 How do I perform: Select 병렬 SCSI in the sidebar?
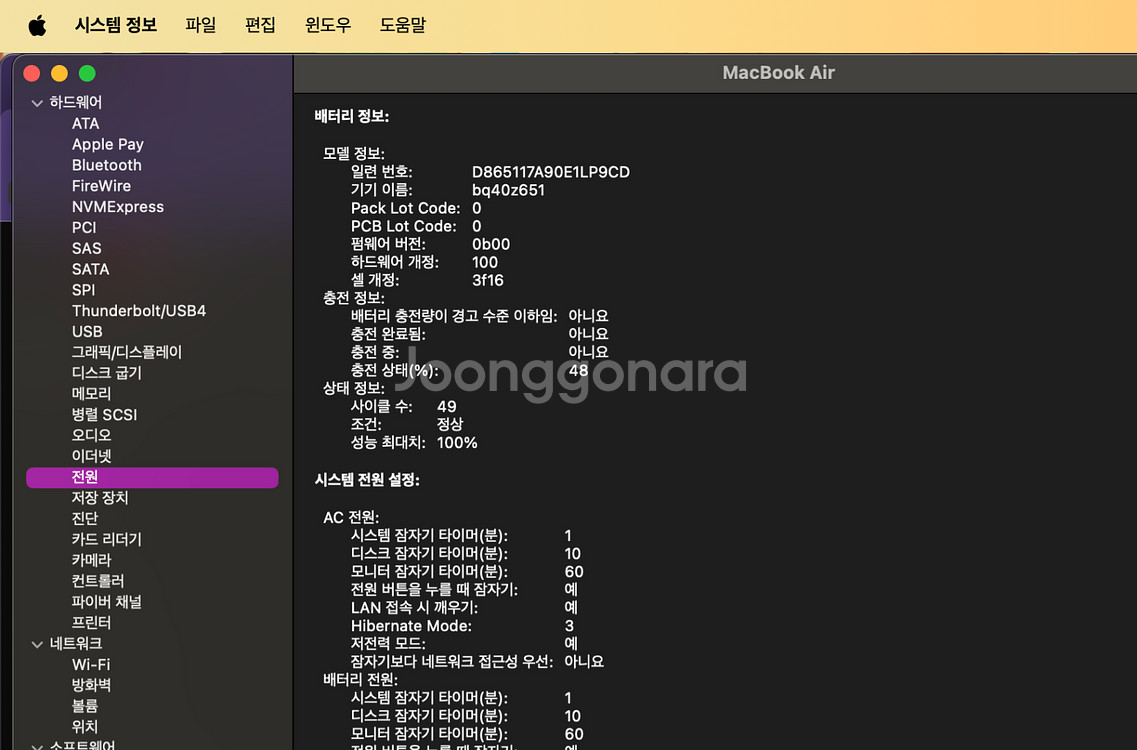pos(104,415)
